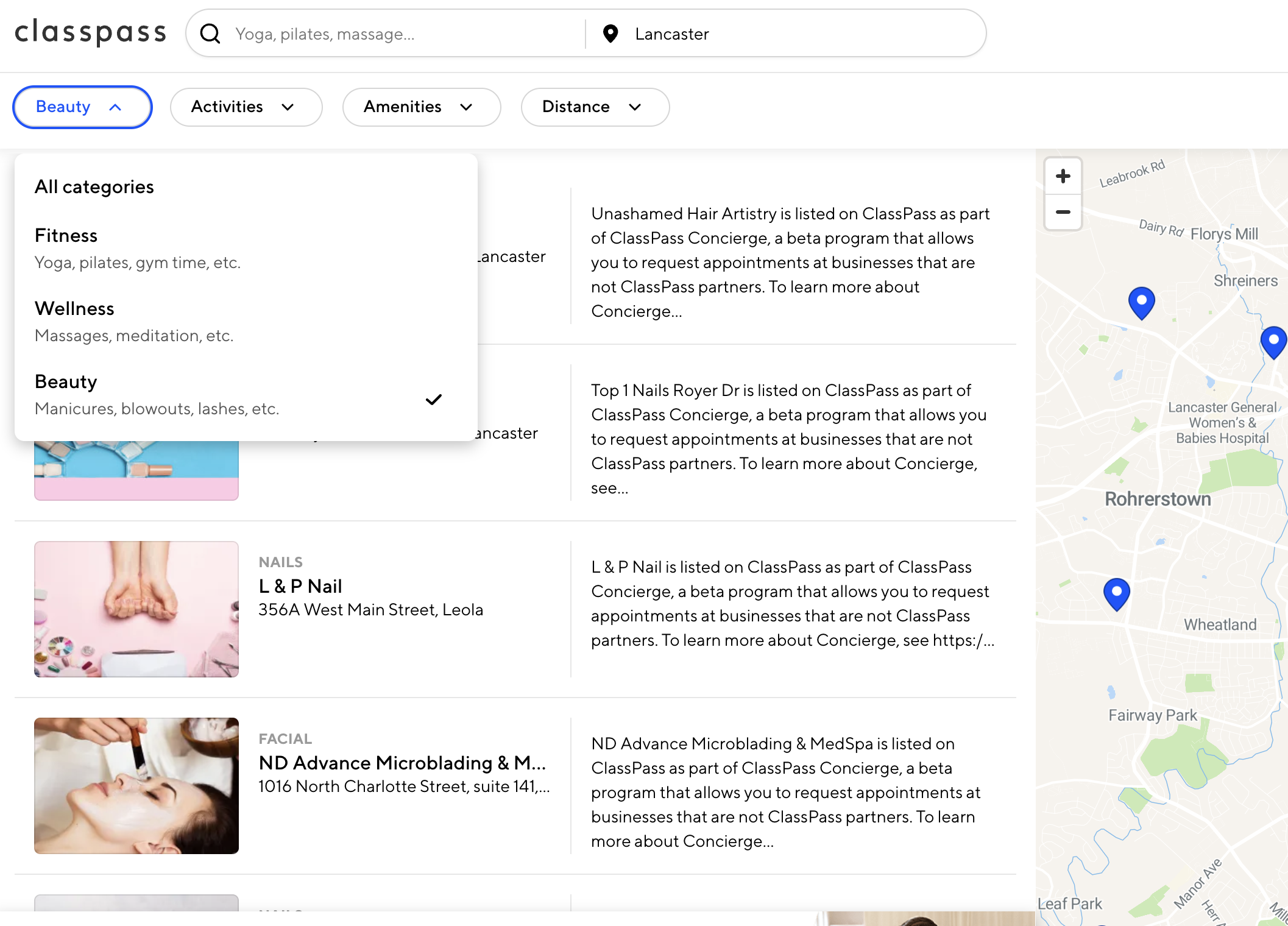Click the location pin icon near Lancaster
The width and height of the screenshot is (1288, 926).
(610, 34)
